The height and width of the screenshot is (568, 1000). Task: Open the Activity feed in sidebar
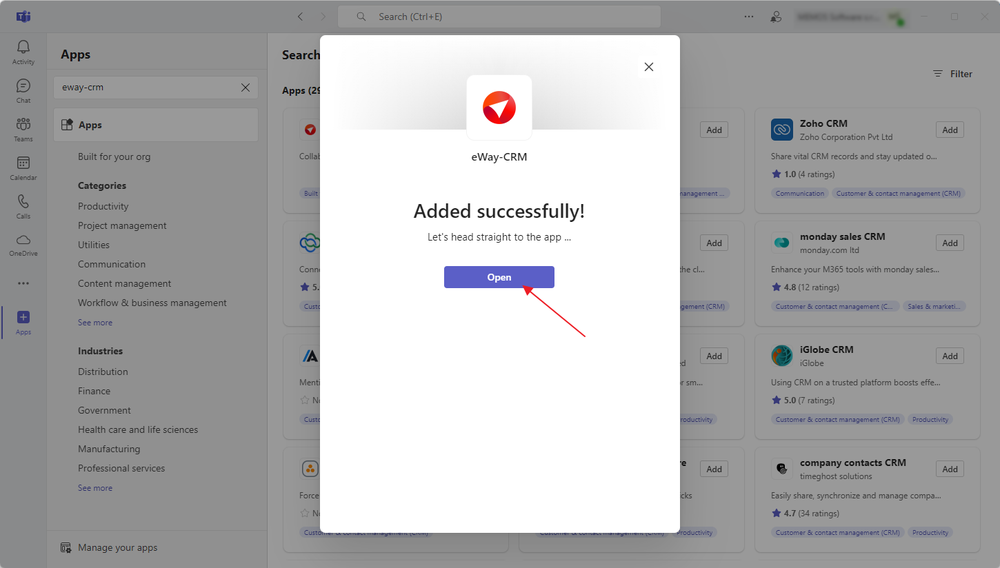[23, 52]
